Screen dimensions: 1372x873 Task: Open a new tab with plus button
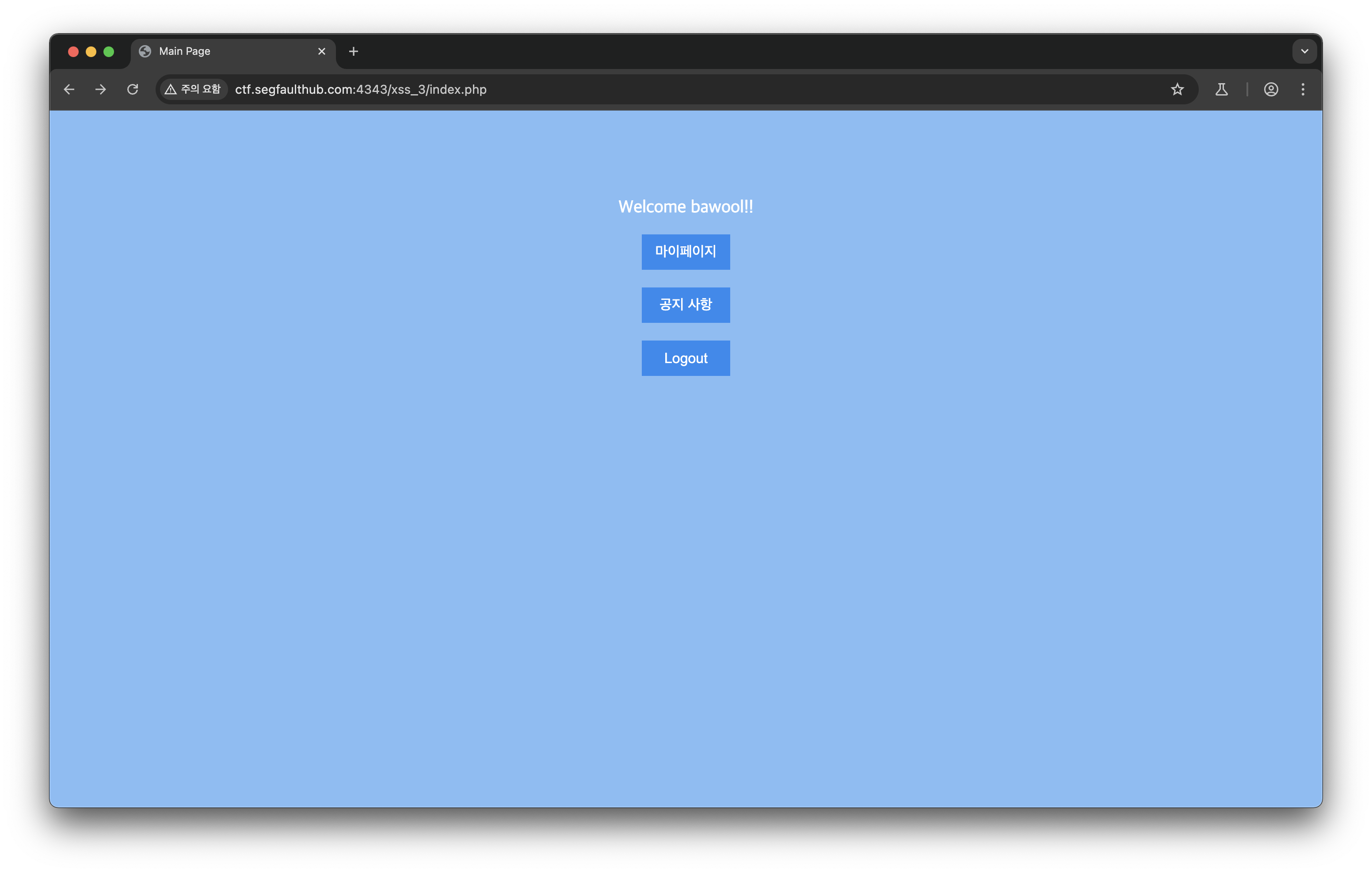tap(353, 51)
